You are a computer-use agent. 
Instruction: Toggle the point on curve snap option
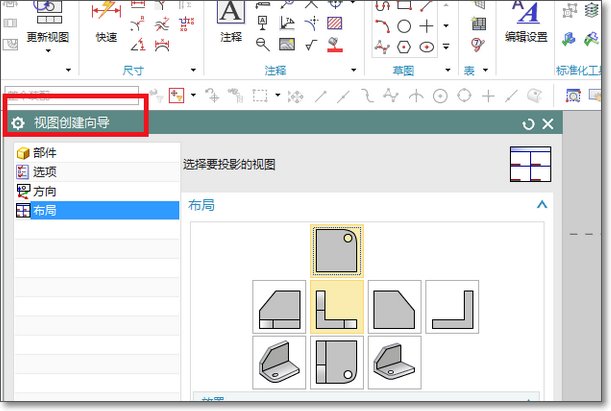511,96
